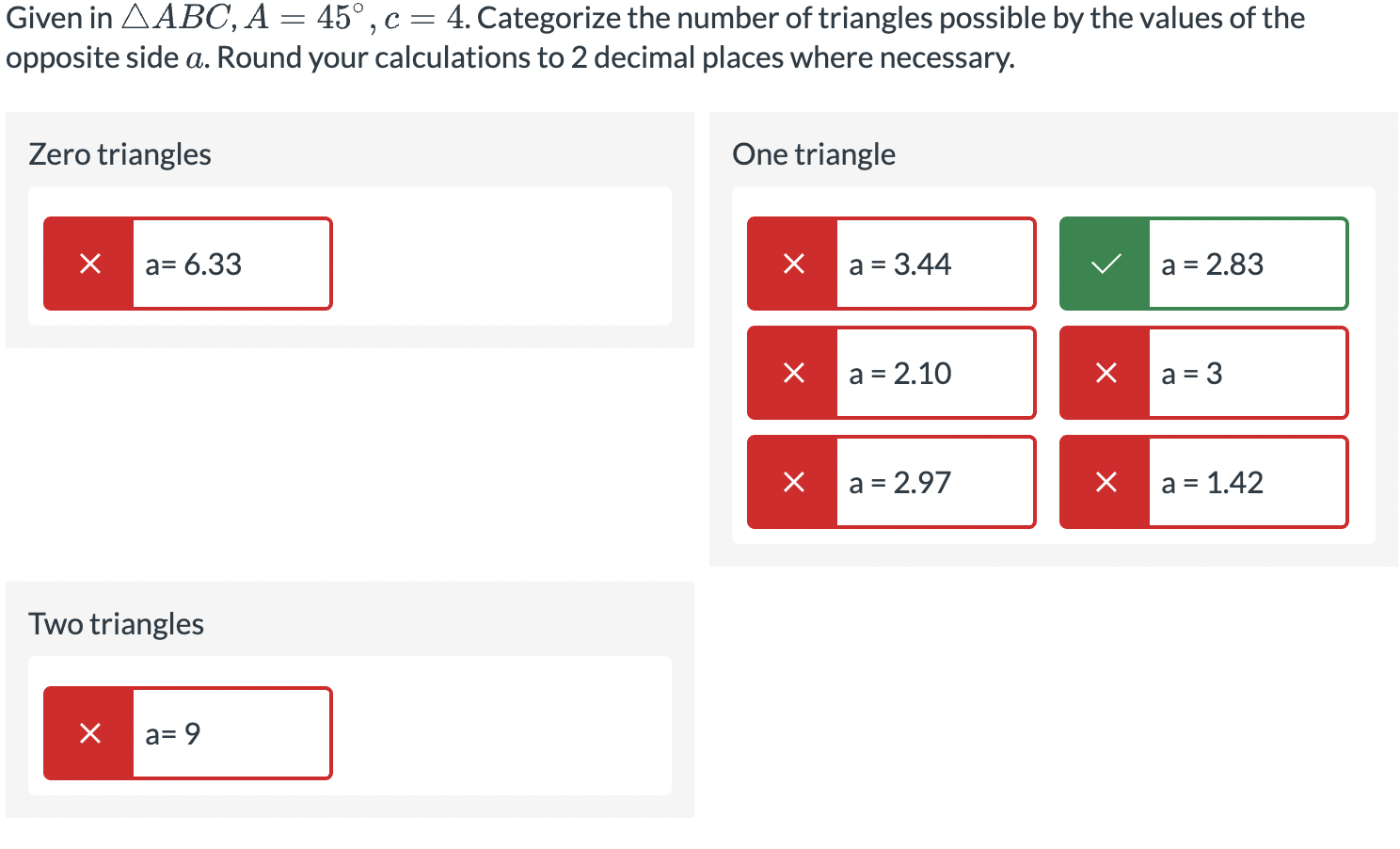Click the X icon next to a= 6.33
The height and width of the screenshot is (849, 1400).
pyautogui.click(x=88, y=264)
